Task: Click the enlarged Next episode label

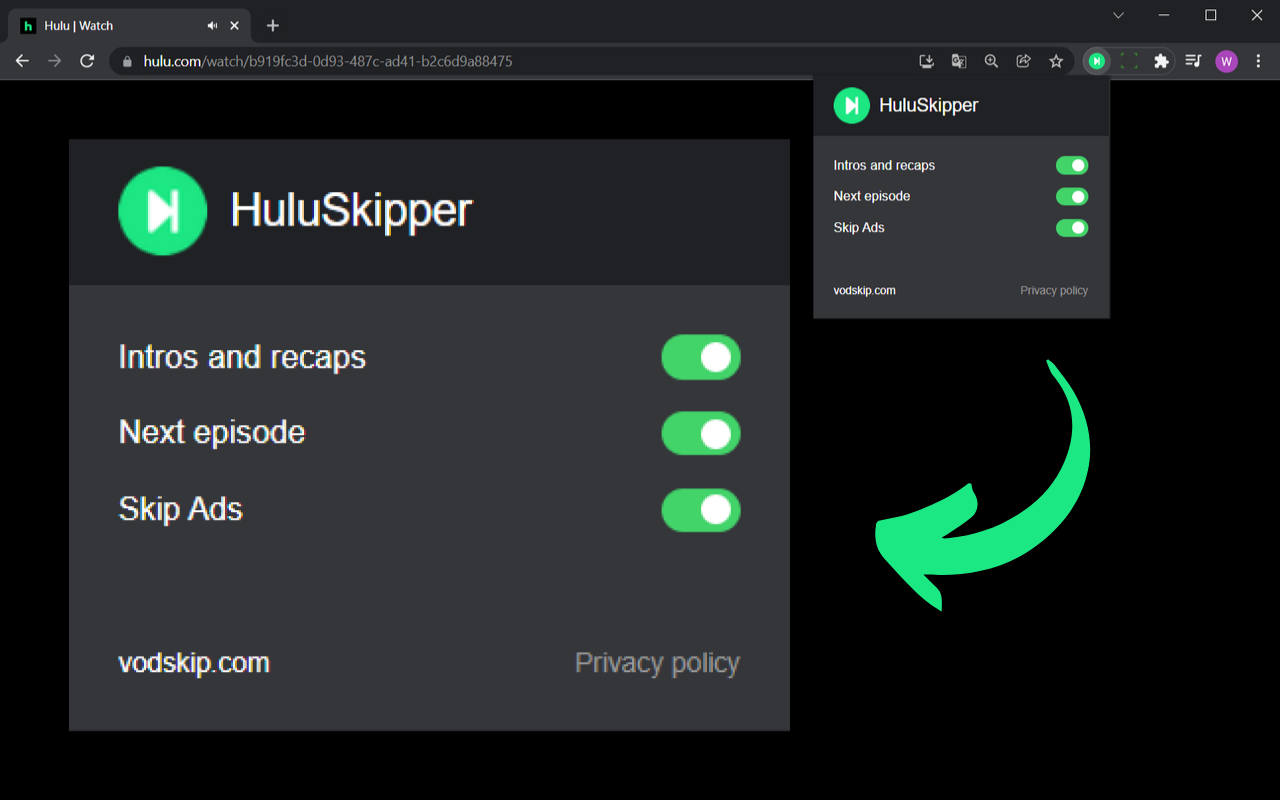Action: coord(212,432)
